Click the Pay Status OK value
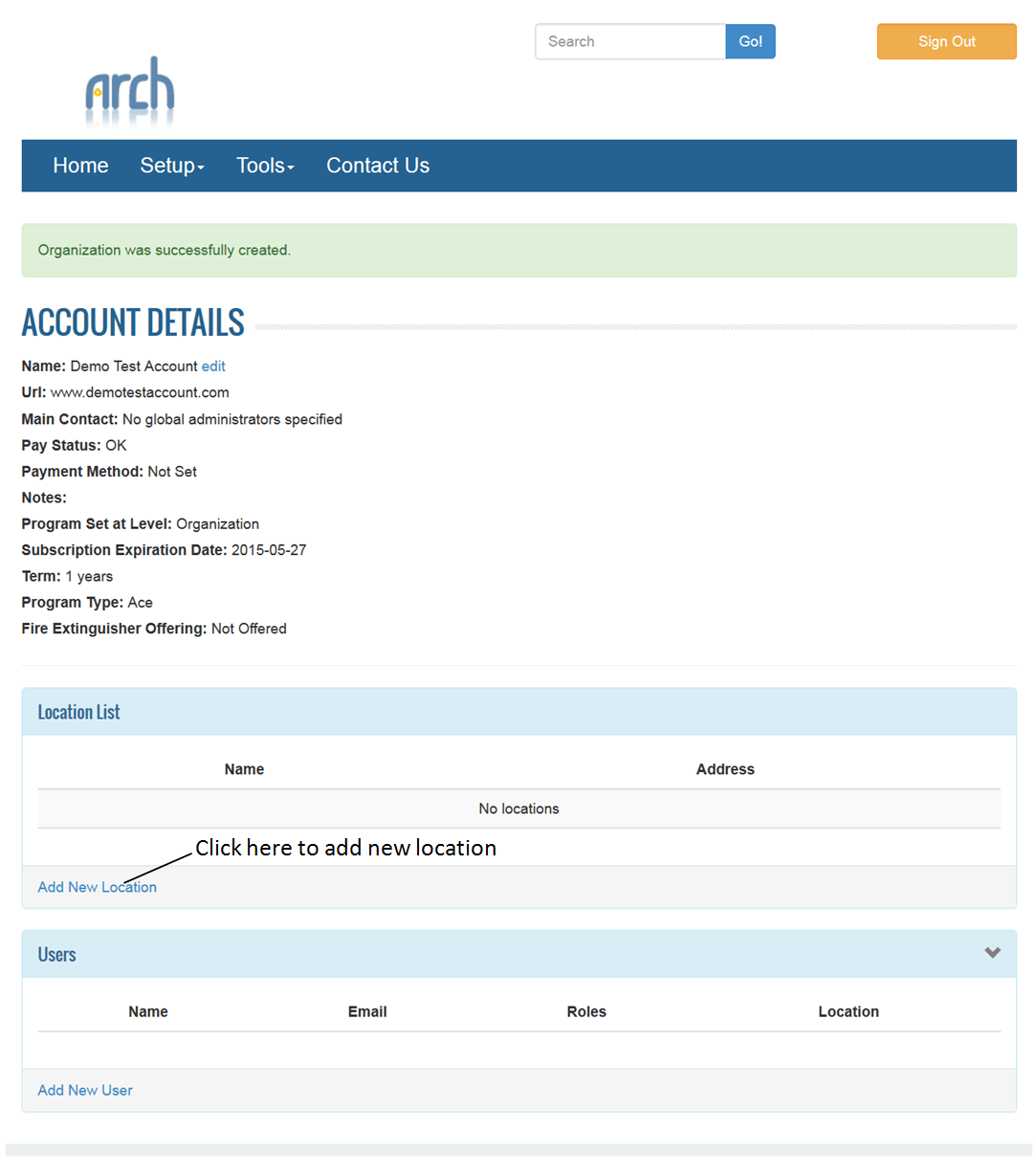 (116, 445)
